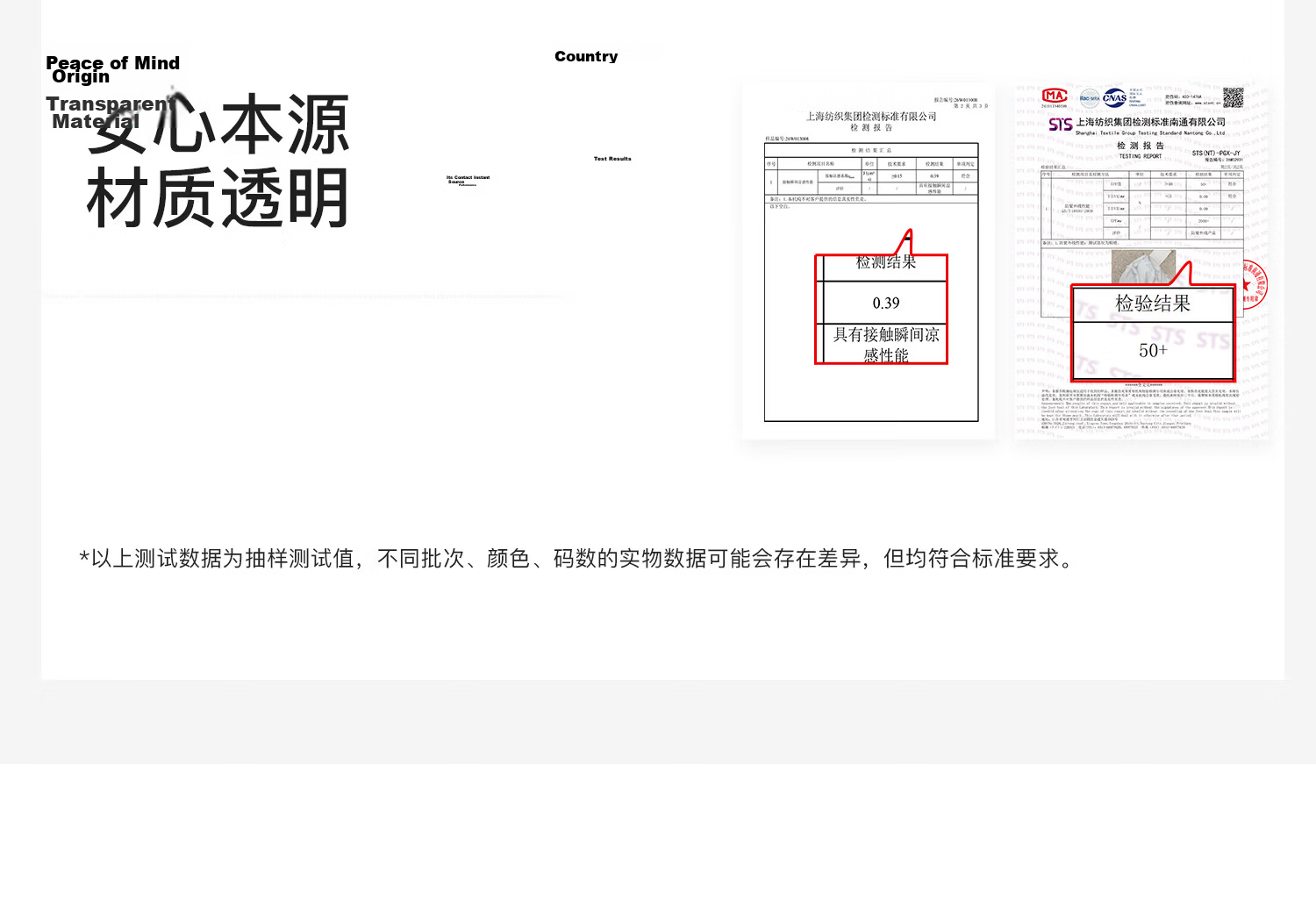Click the 'Peace of Mind Origin' text

pos(112,69)
